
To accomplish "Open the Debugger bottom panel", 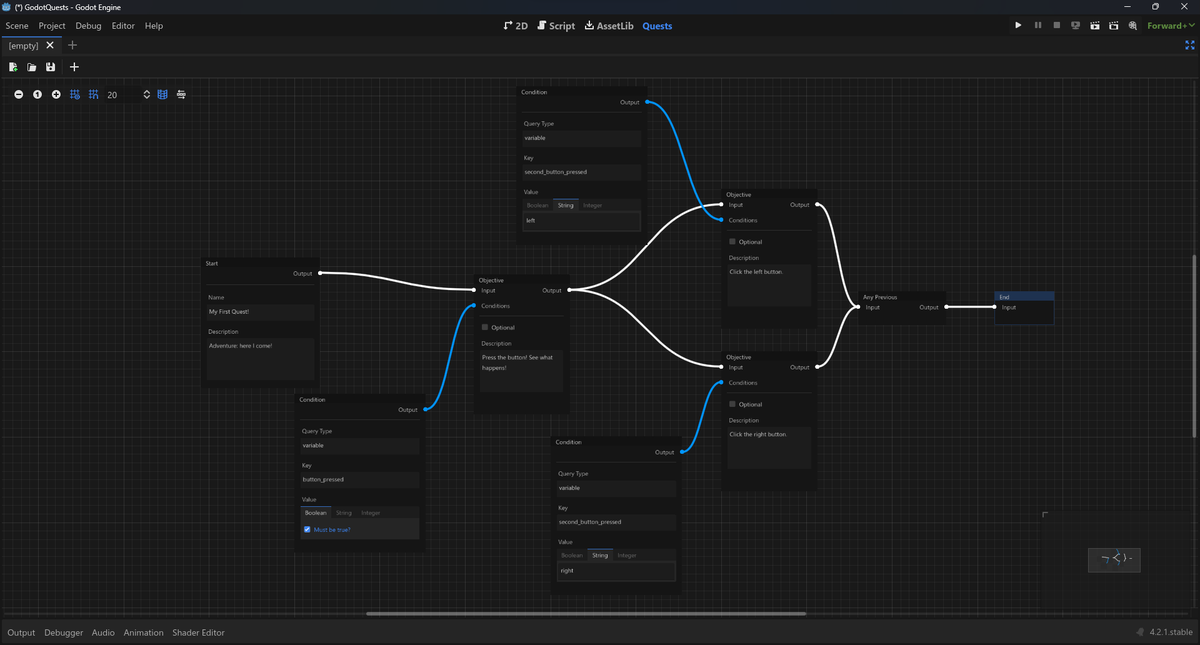I will click(64, 632).
